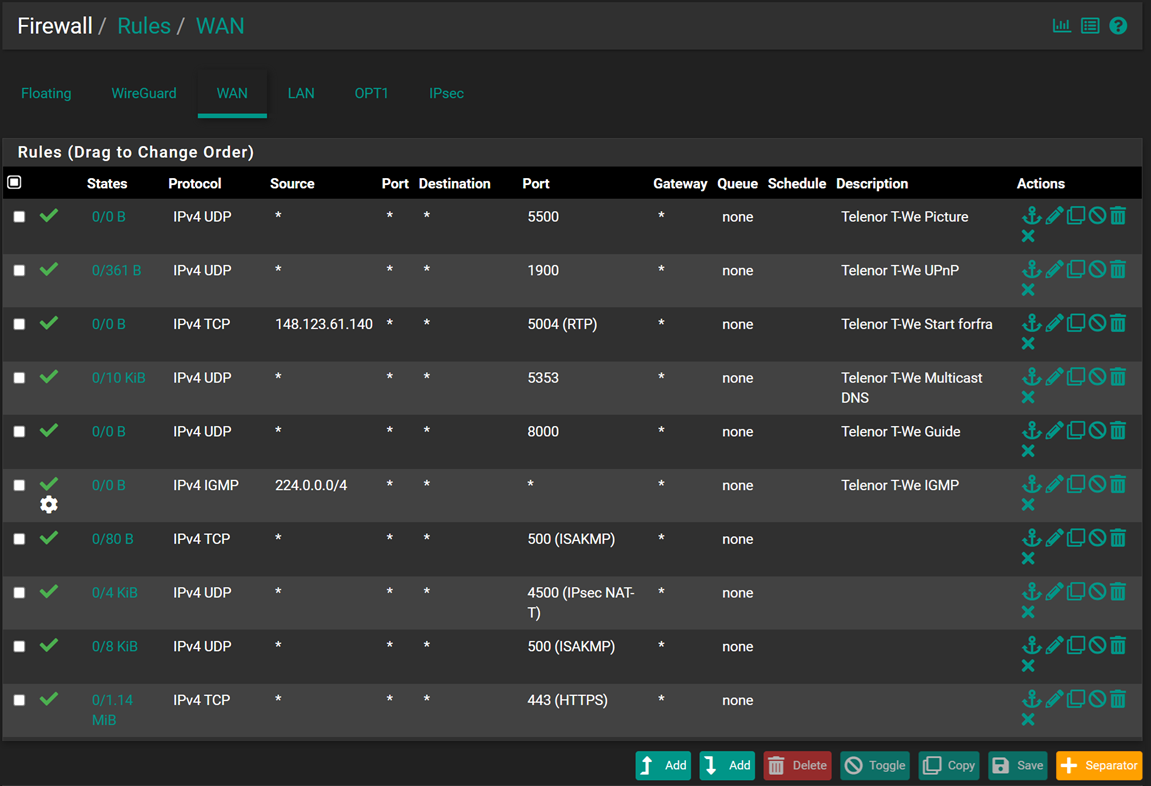This screenshot has height=786, width=1151.
Task: Disable the Telenor T-We Multicast DNS rule
Action: 1097,378
